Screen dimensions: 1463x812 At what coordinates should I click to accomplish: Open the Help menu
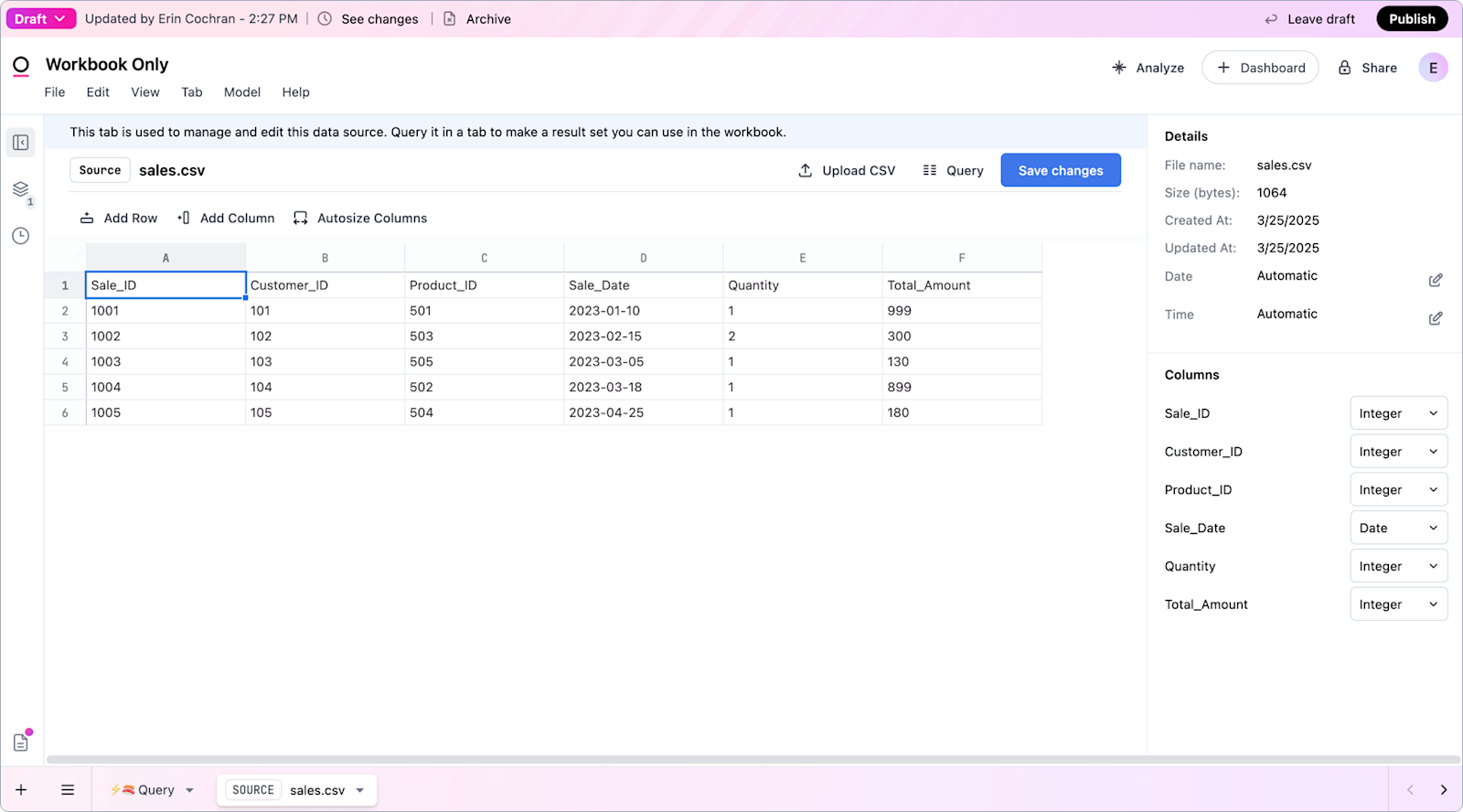point(295,92)
